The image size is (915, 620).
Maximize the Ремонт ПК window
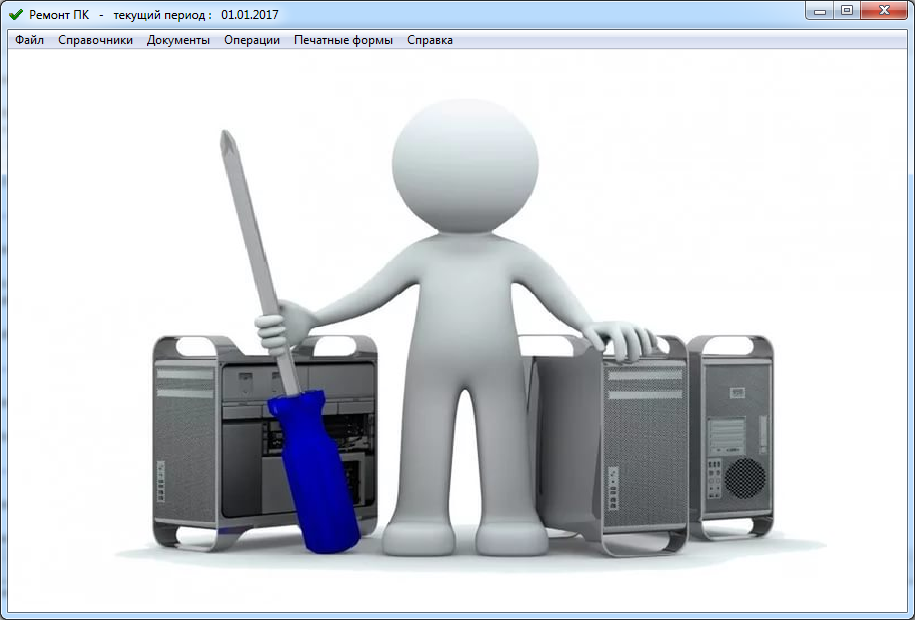(847, 11)
